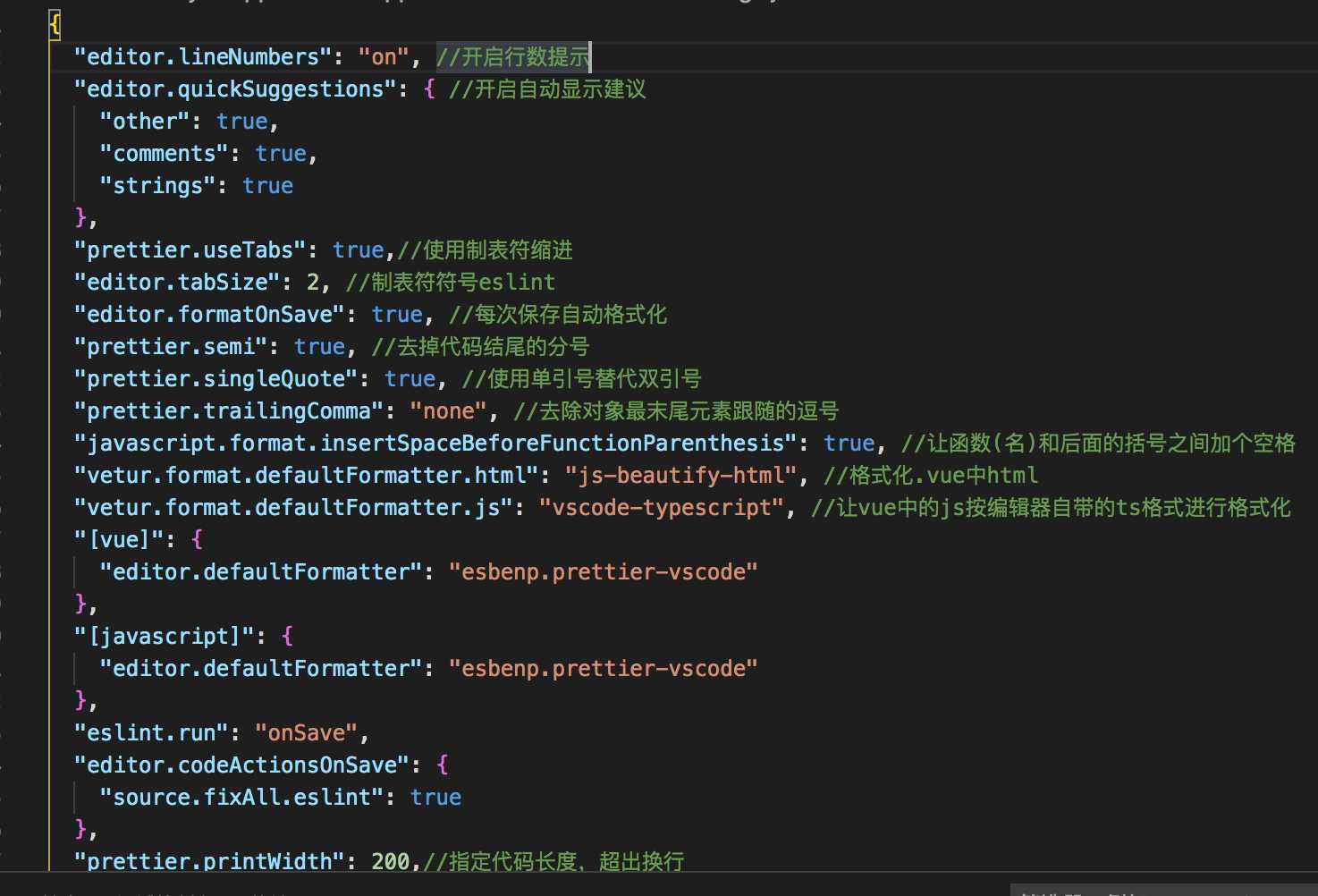Image resolution: width=1318 pixels, height=896 pixels.
Task: Select the "comments" key
Action: coord(165,154)
